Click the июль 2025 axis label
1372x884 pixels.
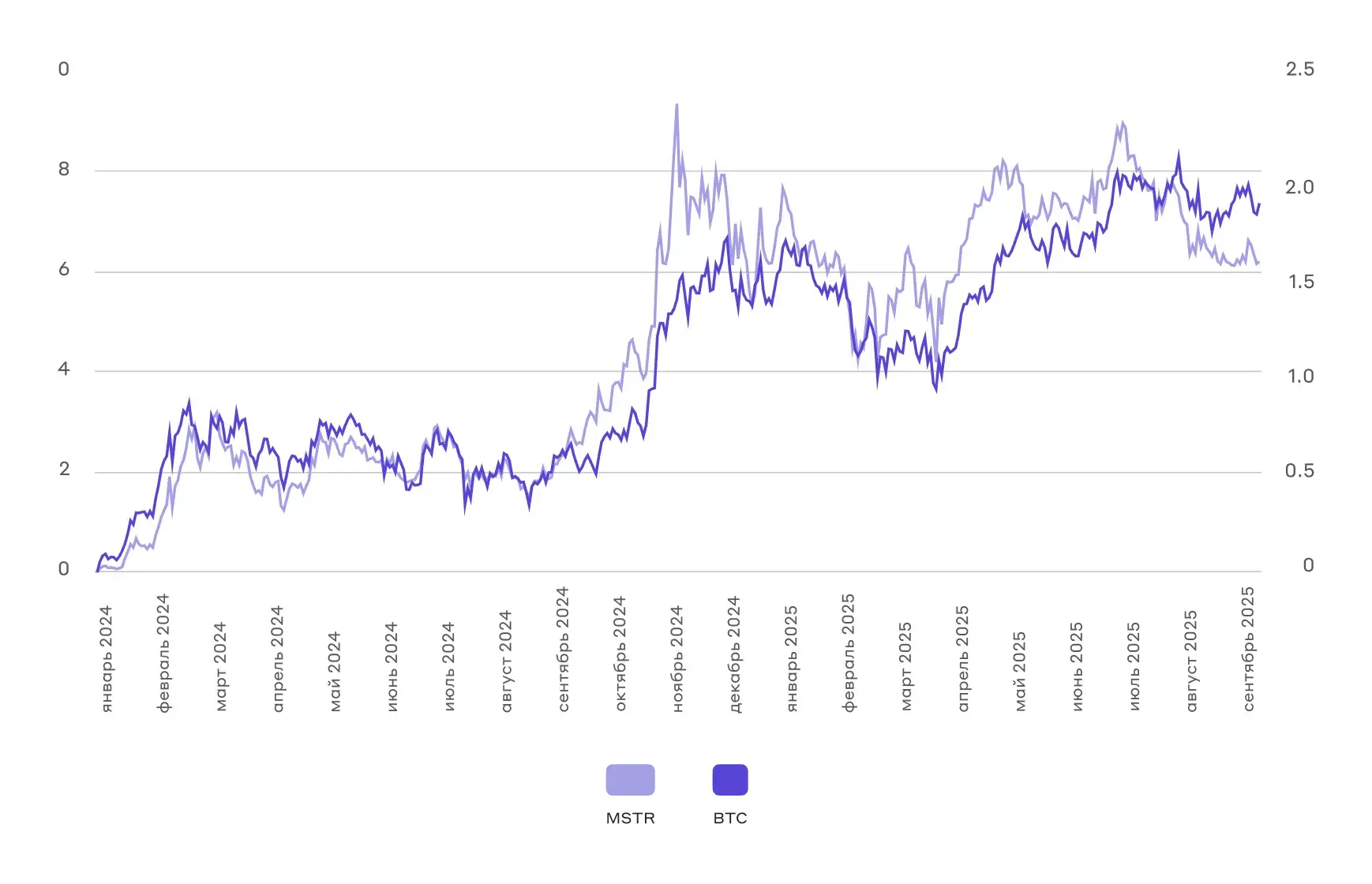point(1134,667)
